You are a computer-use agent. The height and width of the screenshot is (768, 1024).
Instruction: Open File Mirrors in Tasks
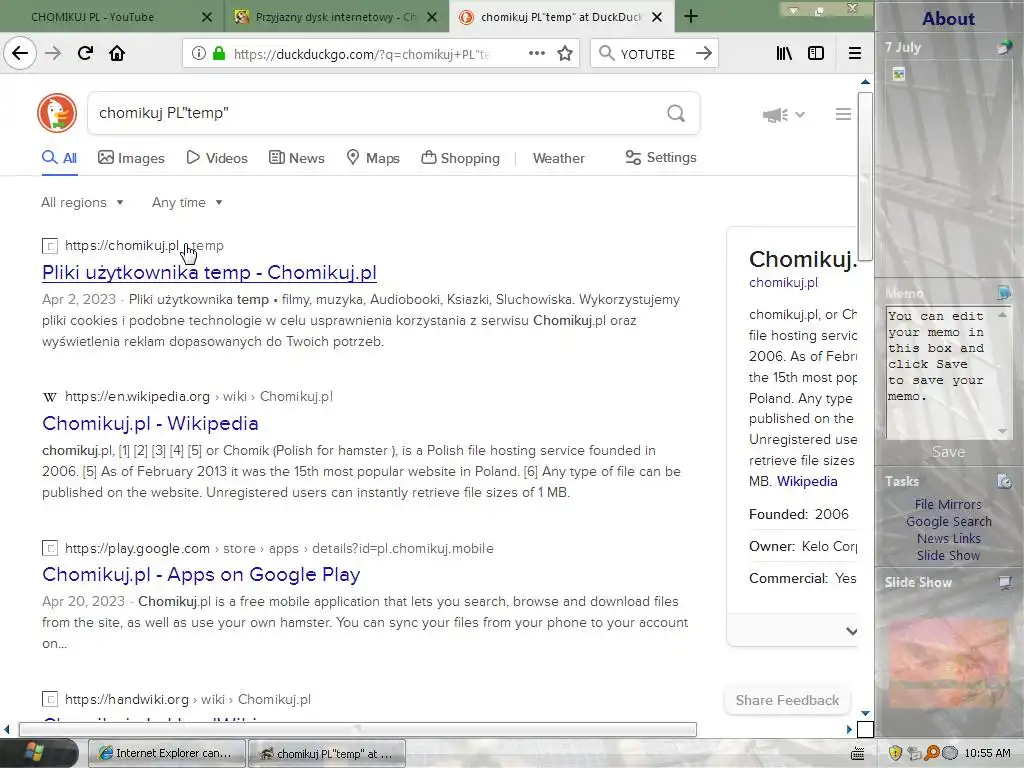[x=948, y=504]
